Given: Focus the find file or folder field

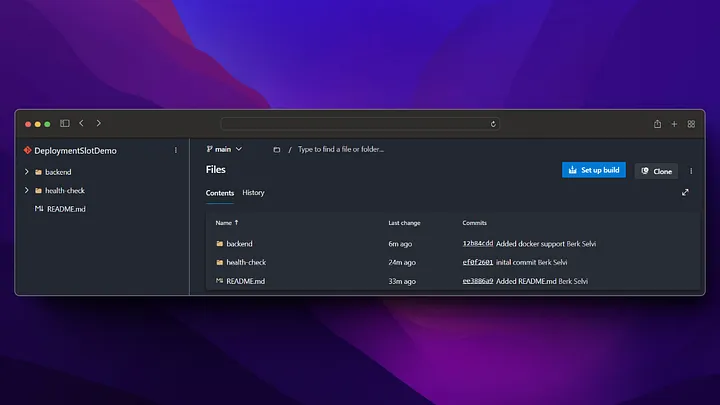Looking at the screenshot, I should (x=341, y=149).
